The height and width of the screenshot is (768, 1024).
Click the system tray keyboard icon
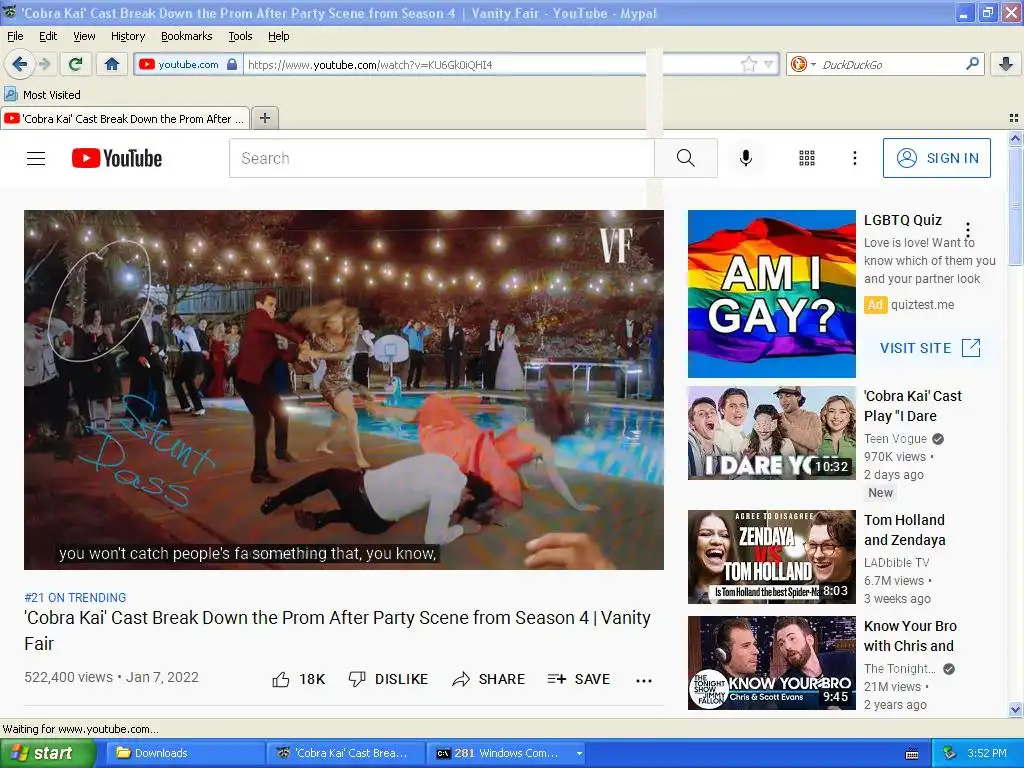click(912, 754)
